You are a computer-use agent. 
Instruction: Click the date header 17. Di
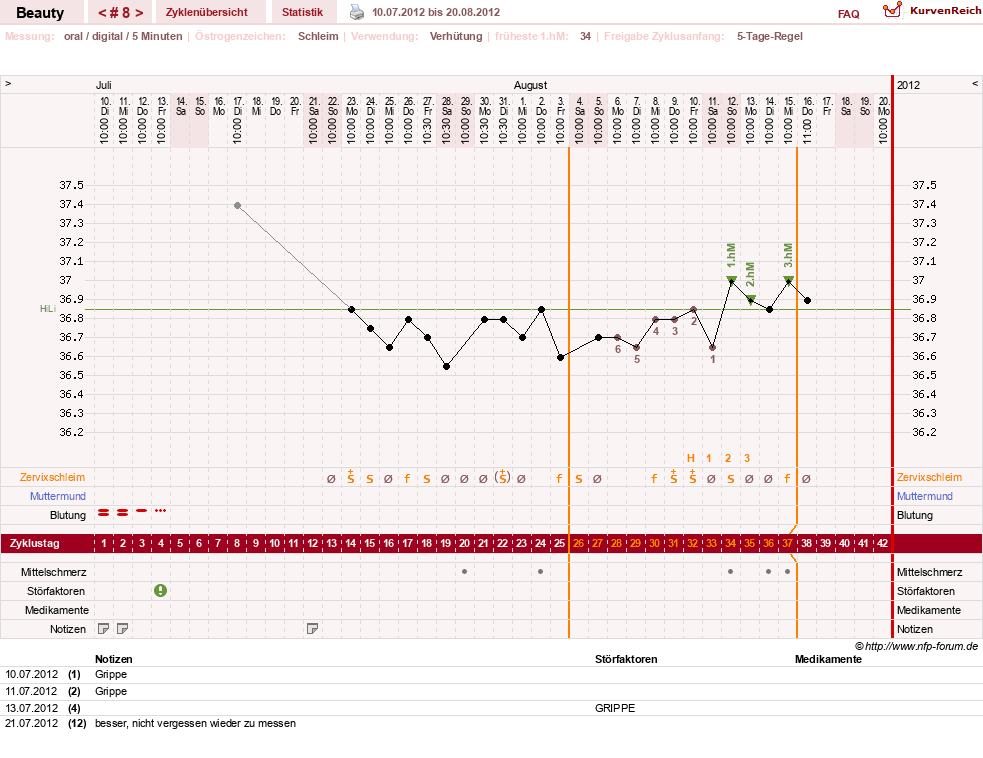click(237, 120)
